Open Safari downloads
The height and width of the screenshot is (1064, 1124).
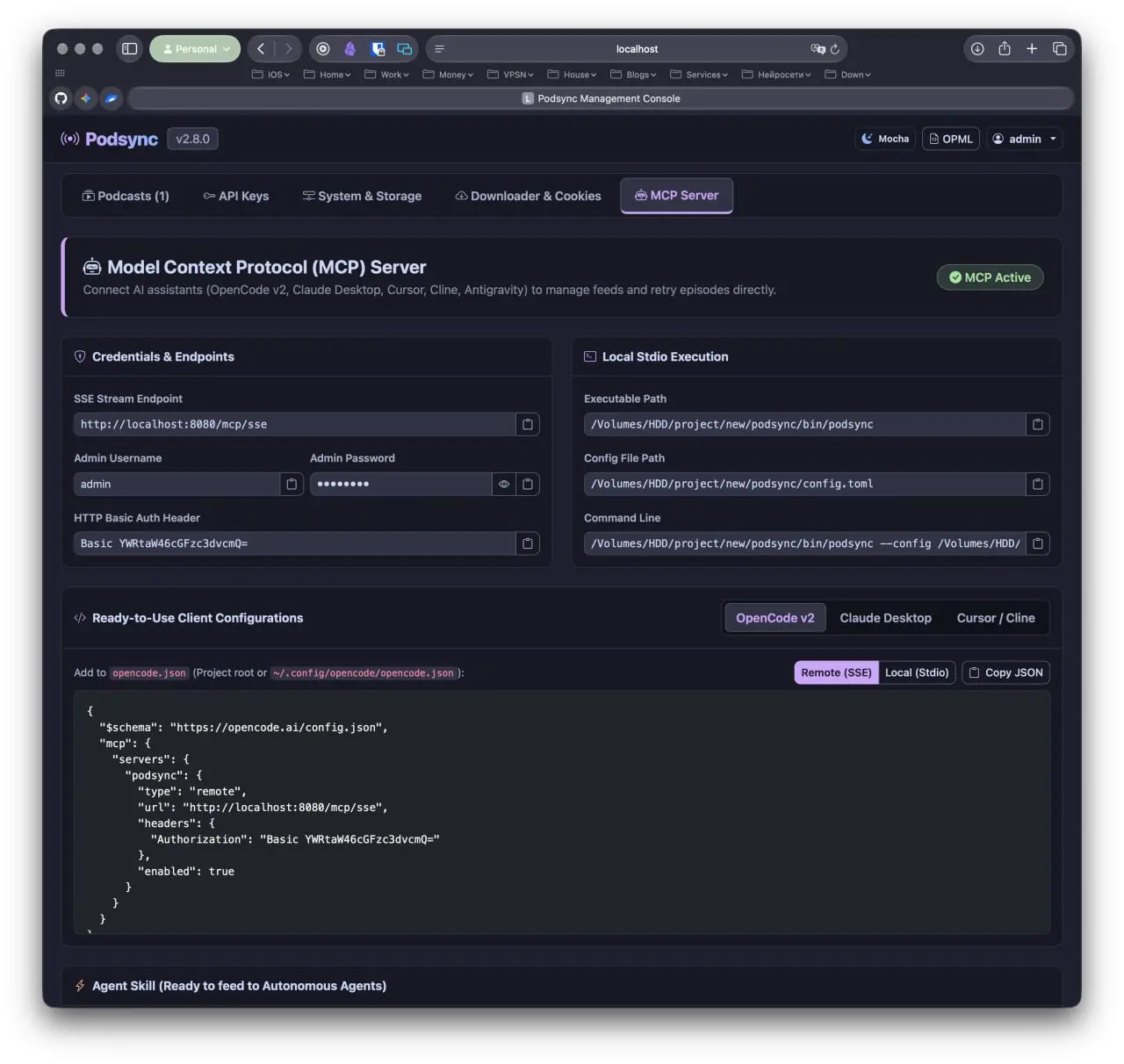pyautogui.click(x=977, y=49)
